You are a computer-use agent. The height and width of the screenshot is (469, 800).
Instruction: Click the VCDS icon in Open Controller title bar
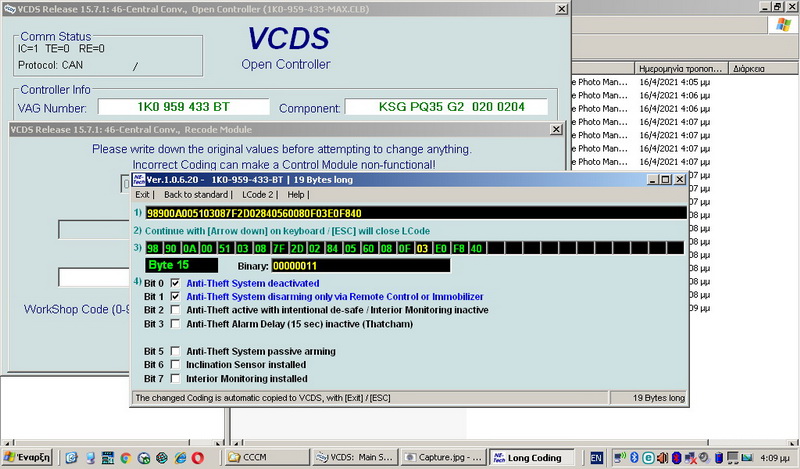coord(10,9)
